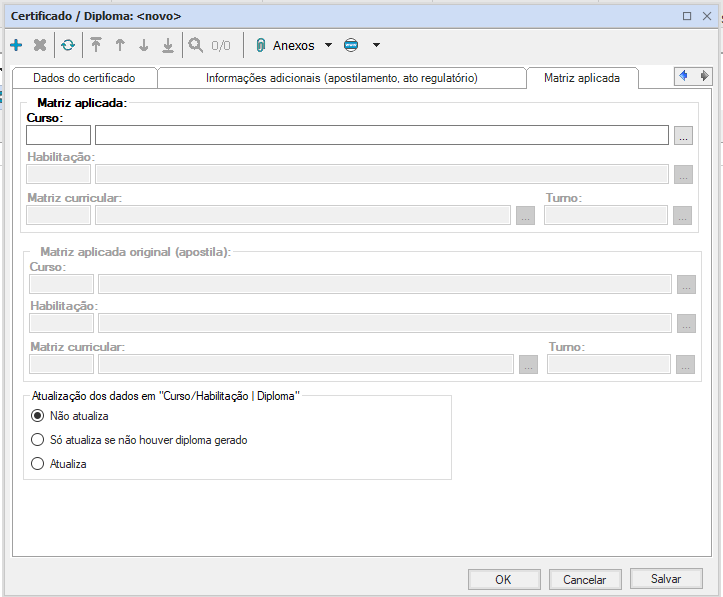This screenshot has height=597, width=723.
Task: Click the Salvar button
Action: (665, 579)
